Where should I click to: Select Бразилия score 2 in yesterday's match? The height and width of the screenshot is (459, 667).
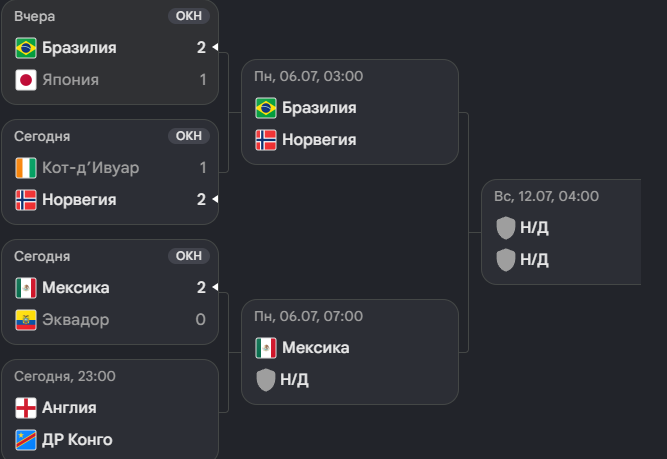(x=201, y=48)
